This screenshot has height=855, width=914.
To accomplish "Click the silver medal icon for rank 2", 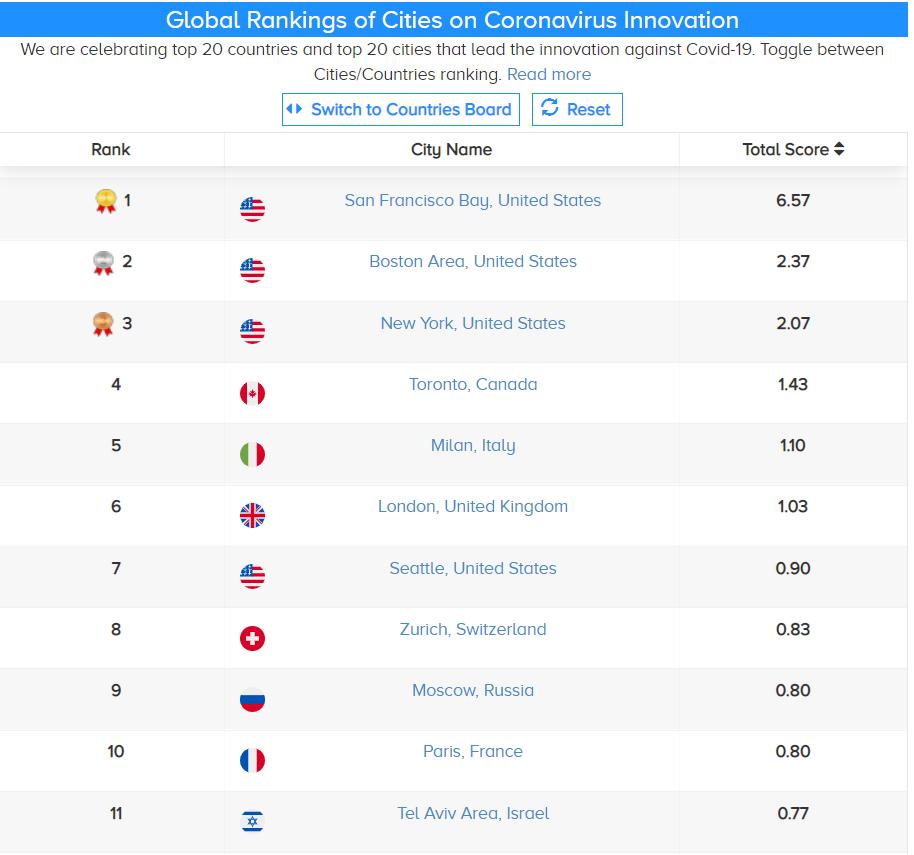I will point(103,263).
